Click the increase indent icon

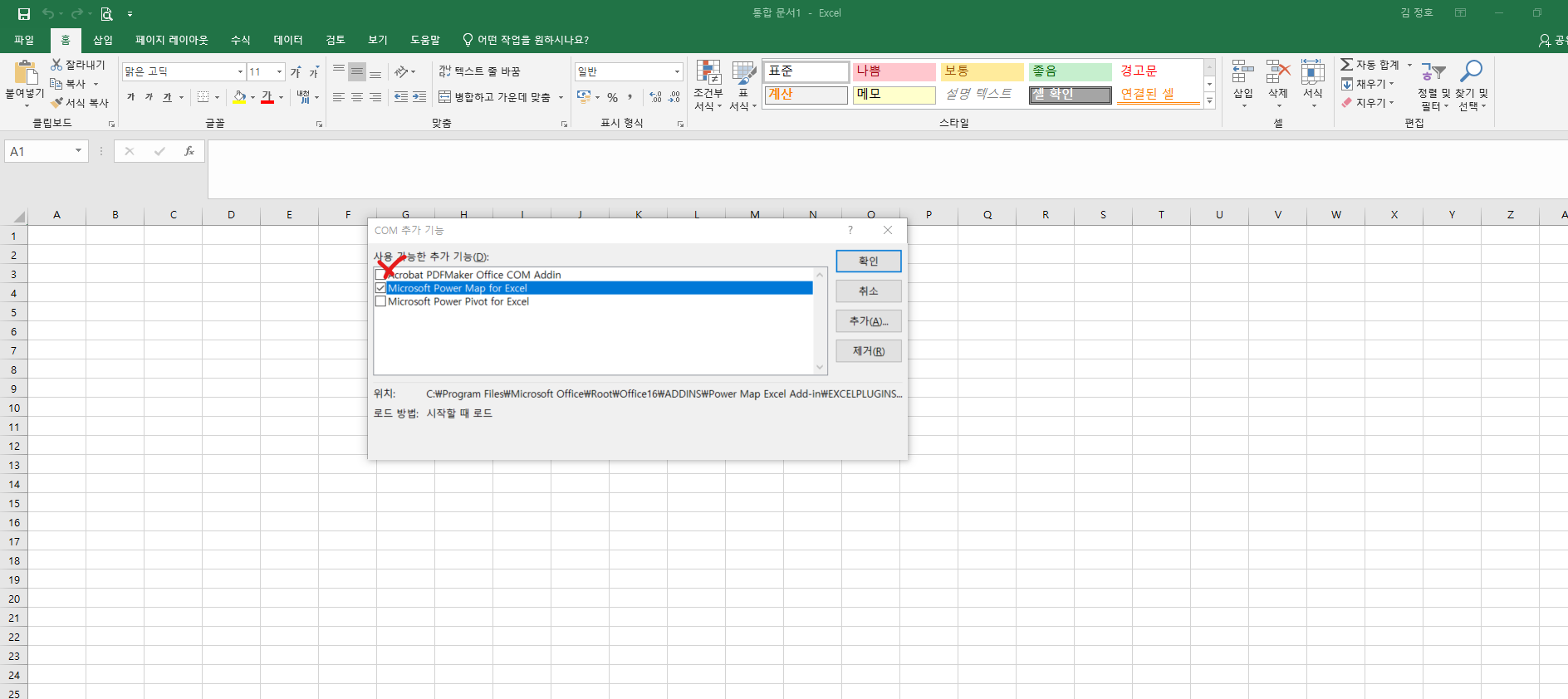click(x=419, y=97)
